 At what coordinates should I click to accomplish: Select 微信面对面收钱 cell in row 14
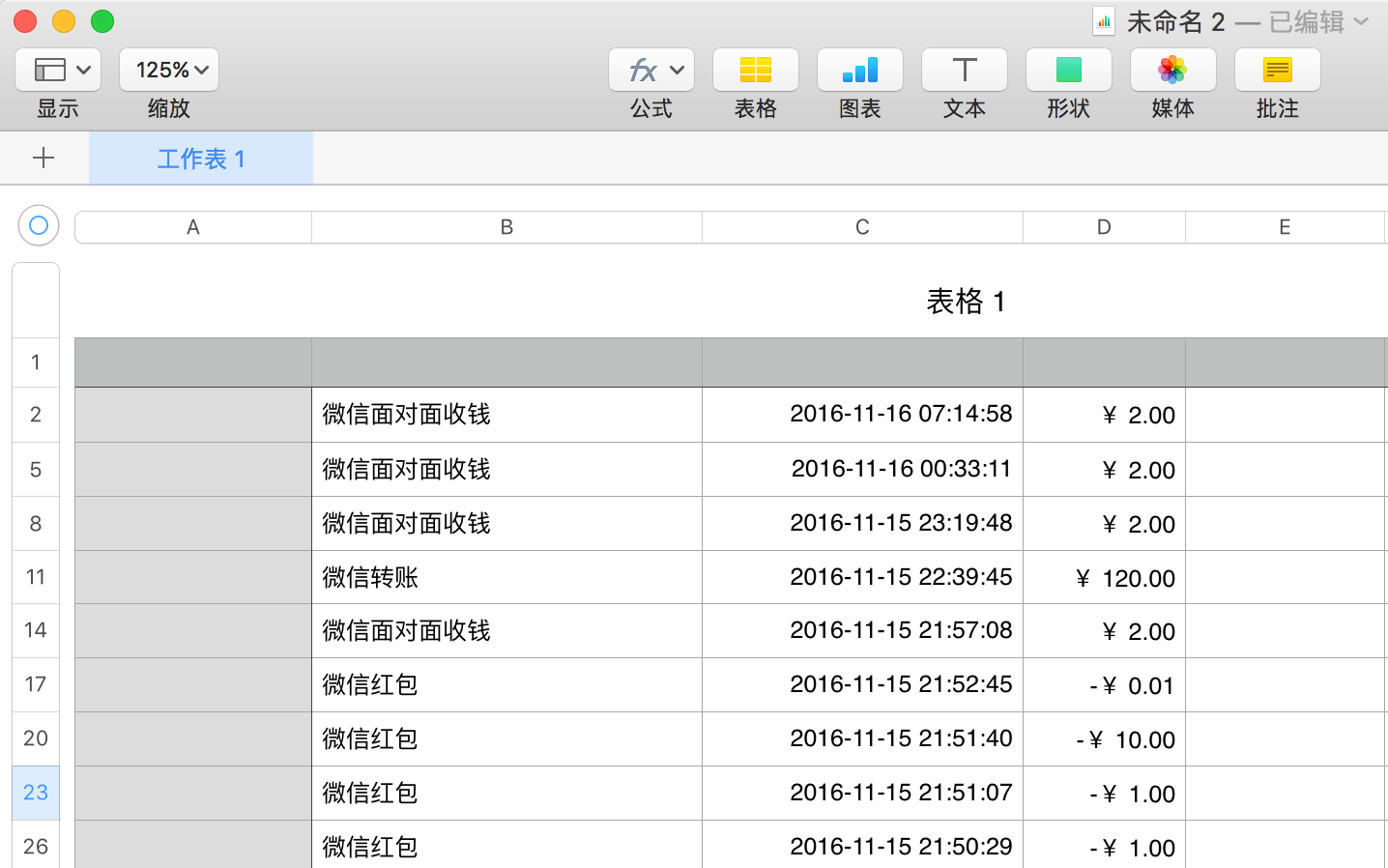506,630
